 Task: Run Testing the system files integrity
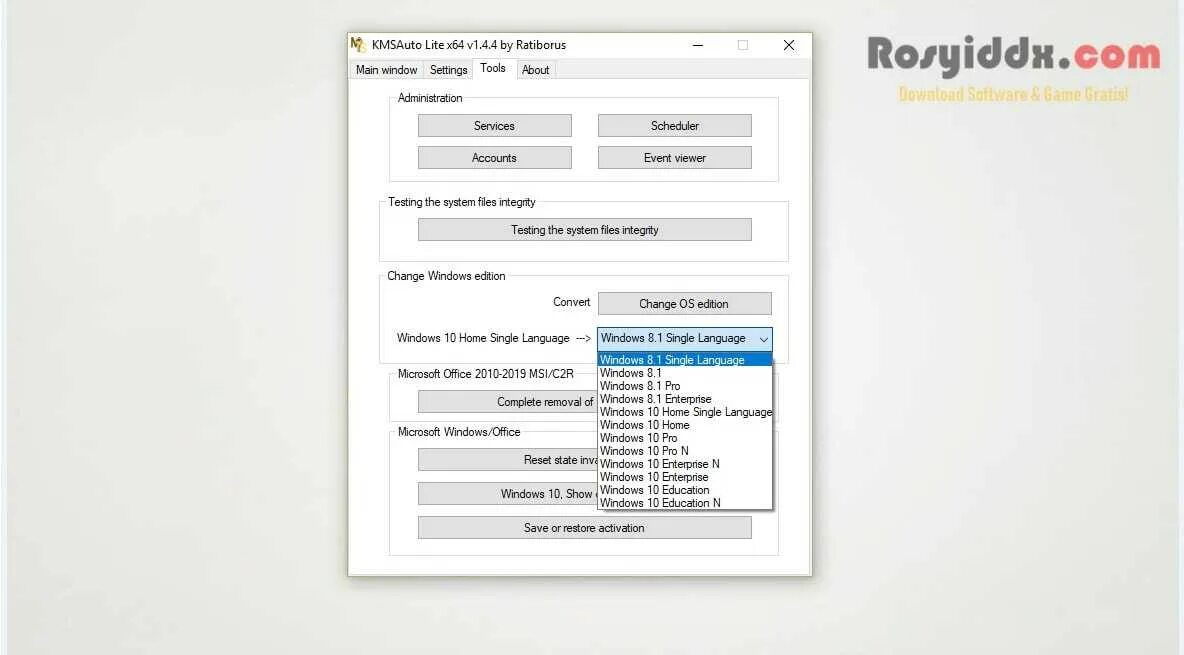584,229
